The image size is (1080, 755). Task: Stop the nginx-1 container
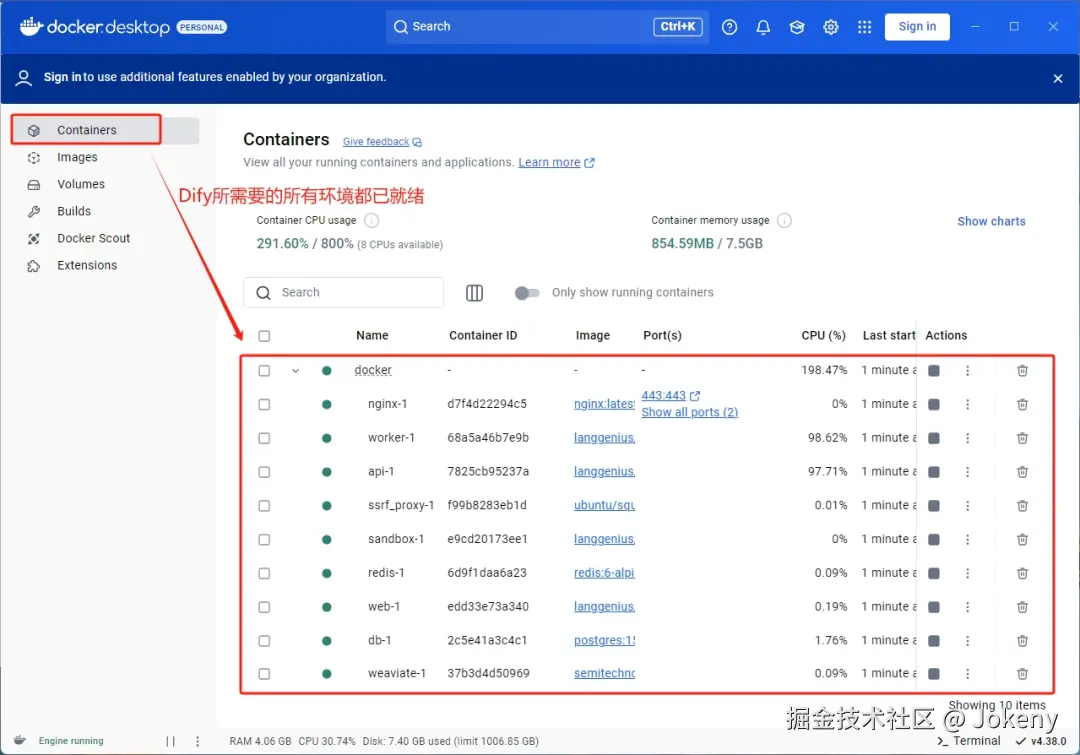pyautogui.click(x=934, y=404)
